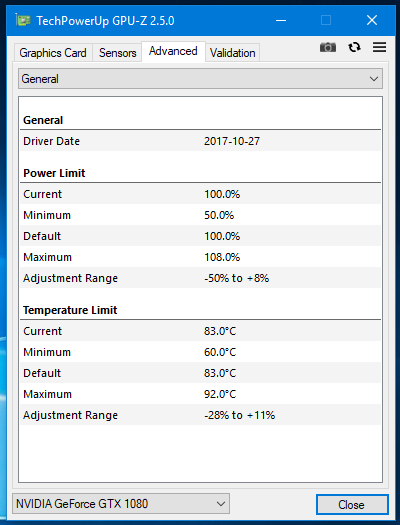400x525 pixels.
Task: Click the arrow on the GPU selection combo box
Action: (221, 504)
